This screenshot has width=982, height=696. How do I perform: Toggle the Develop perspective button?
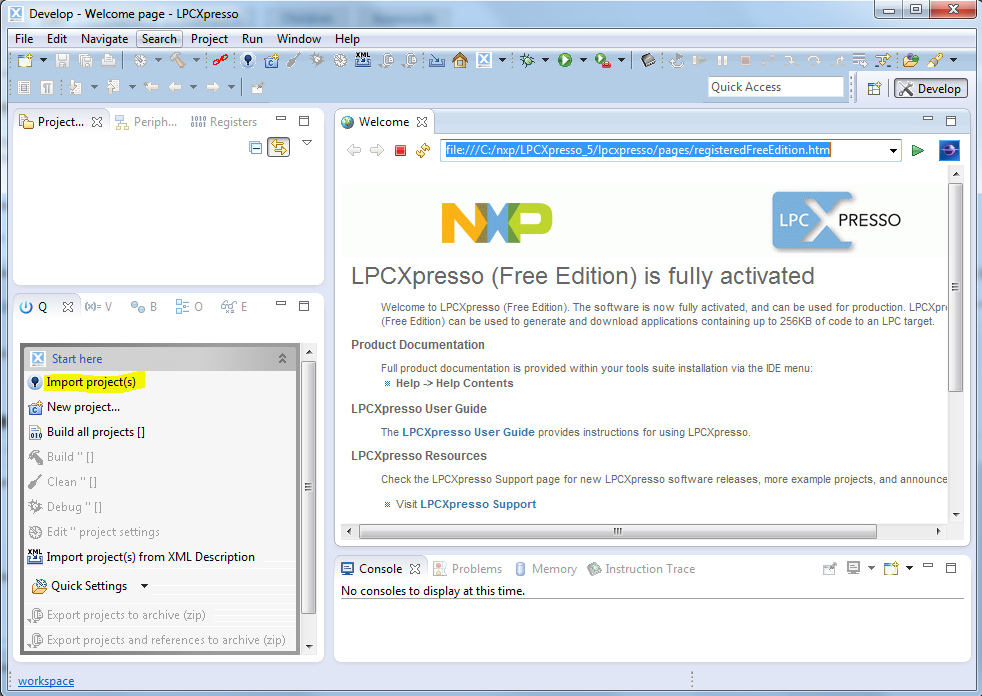point(931,88)
